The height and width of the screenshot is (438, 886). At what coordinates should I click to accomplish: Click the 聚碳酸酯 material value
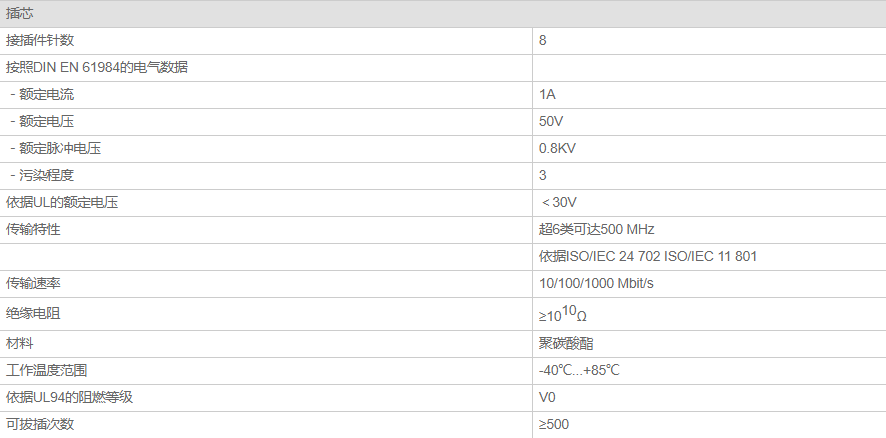565,343
